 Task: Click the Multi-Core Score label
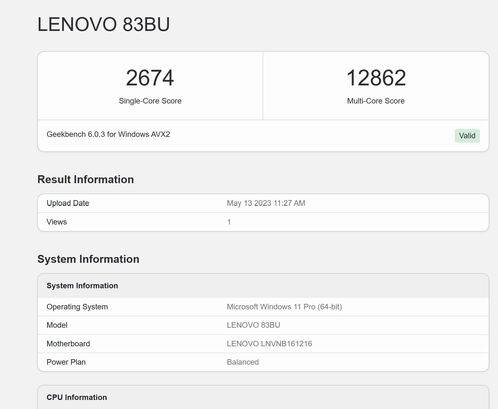point(376,101)
